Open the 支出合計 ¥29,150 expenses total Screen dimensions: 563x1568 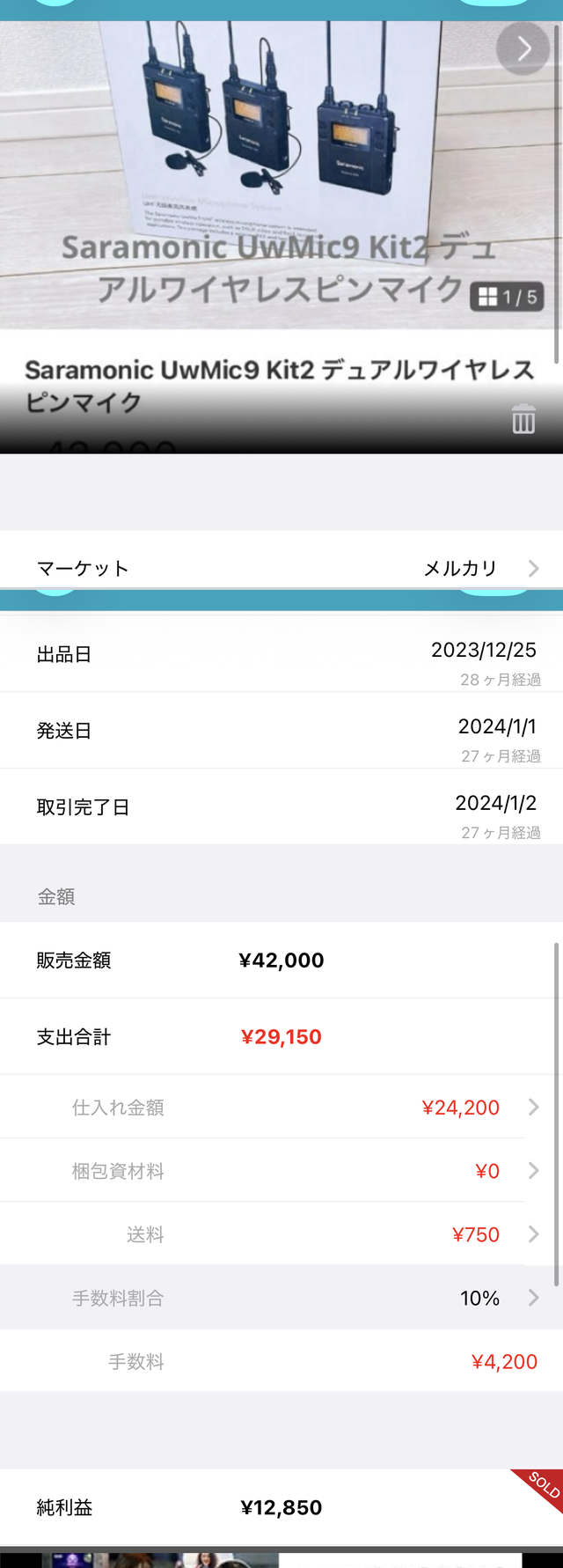click(x=283, y=1036)
